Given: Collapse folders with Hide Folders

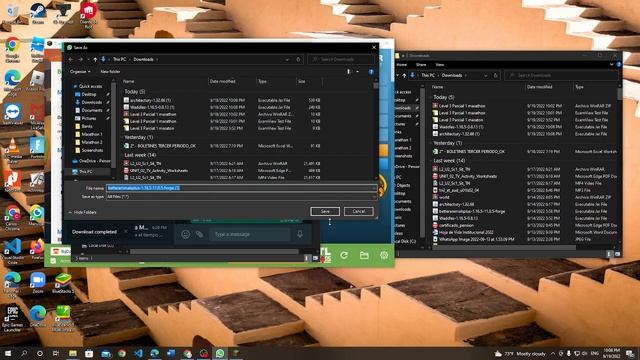Looking at the screenshot, I should coord(82,212).
